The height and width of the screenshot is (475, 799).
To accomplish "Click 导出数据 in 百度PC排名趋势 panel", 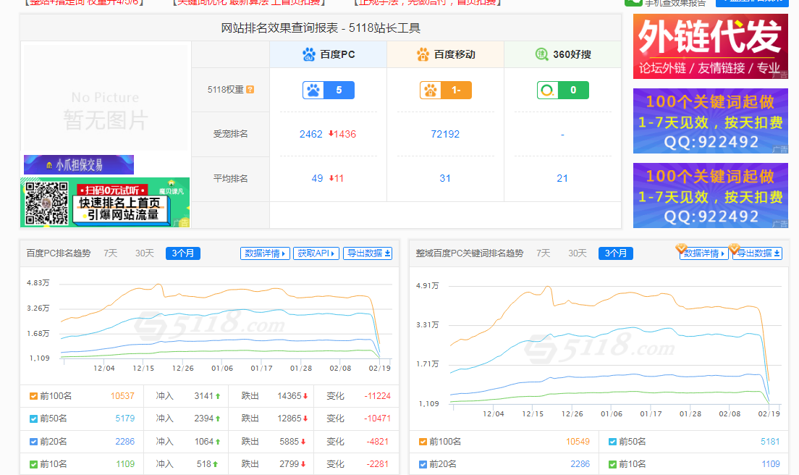I will click(x=368, y=253).
